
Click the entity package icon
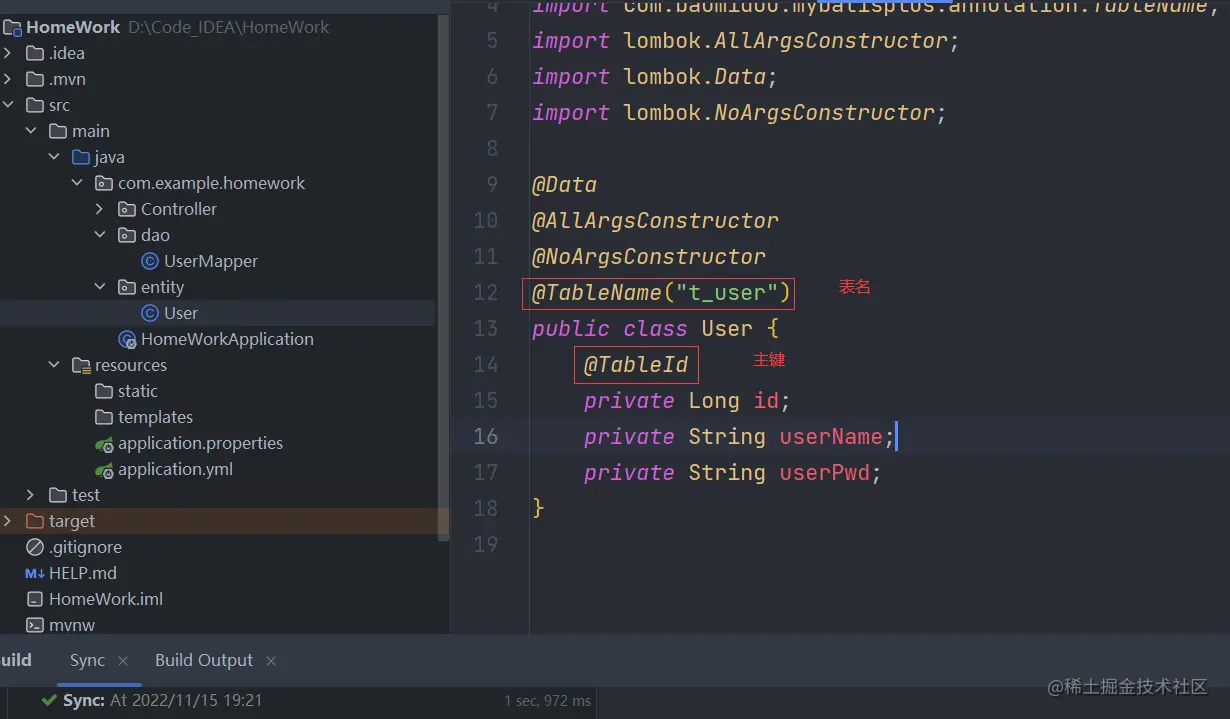coord(127,287)
